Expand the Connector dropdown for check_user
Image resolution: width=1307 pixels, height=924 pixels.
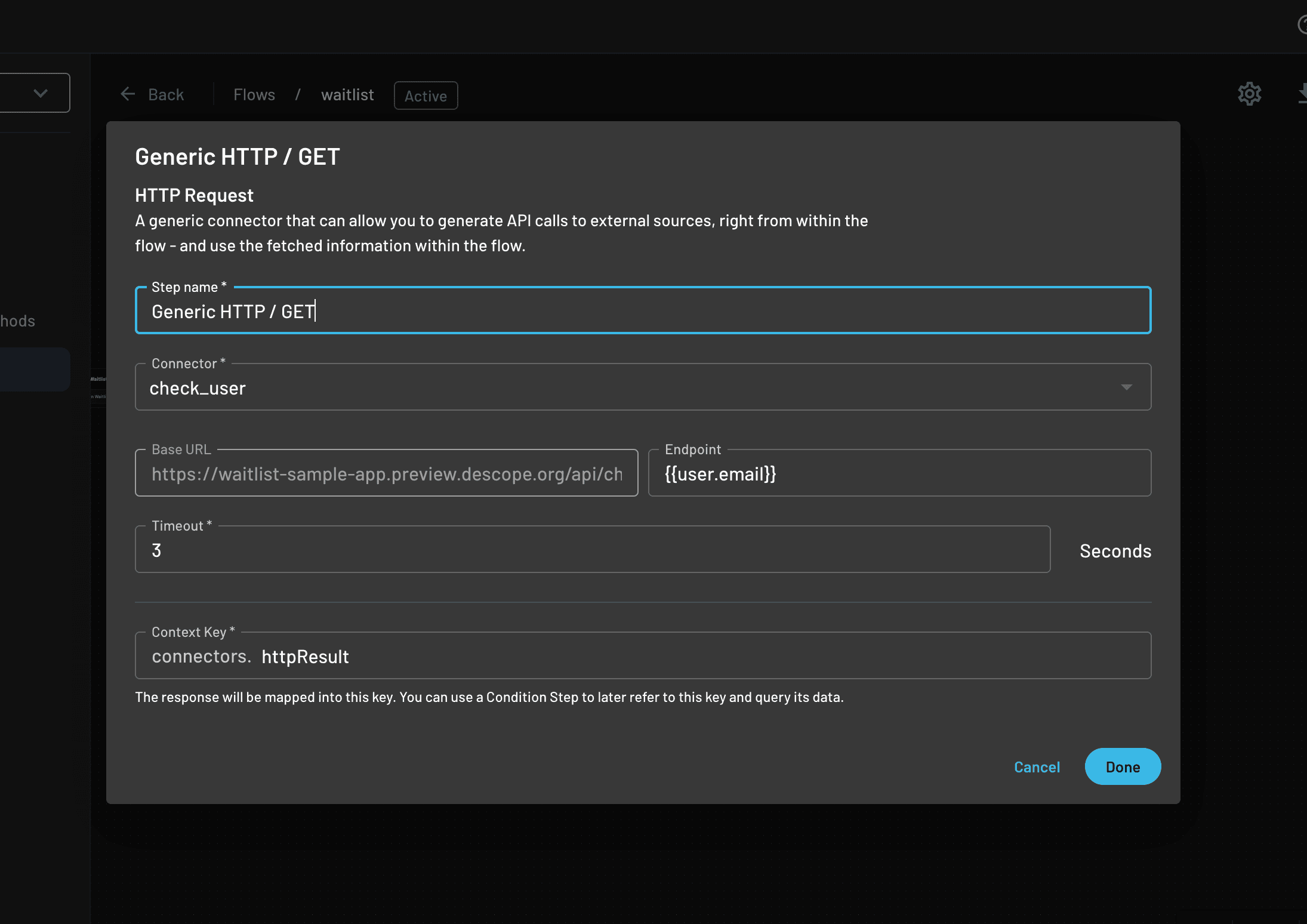(1128, 388)
